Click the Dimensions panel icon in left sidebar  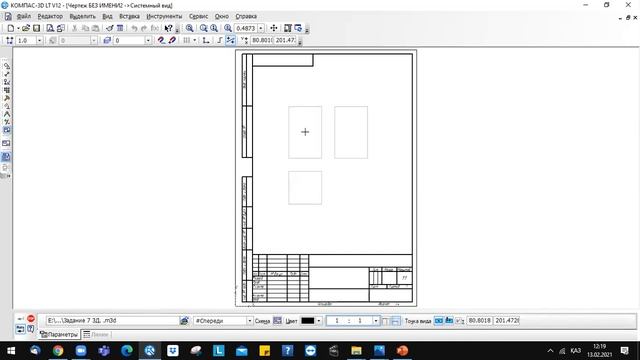click(7, 74)
